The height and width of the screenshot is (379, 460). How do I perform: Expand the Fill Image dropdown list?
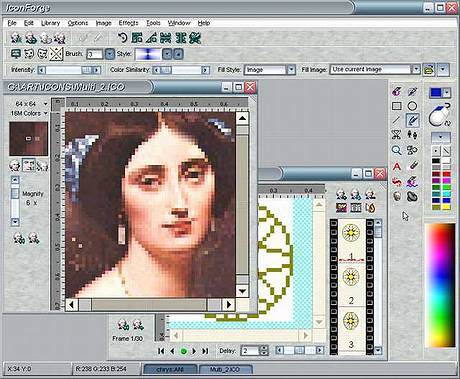click(x=415, y=69)
